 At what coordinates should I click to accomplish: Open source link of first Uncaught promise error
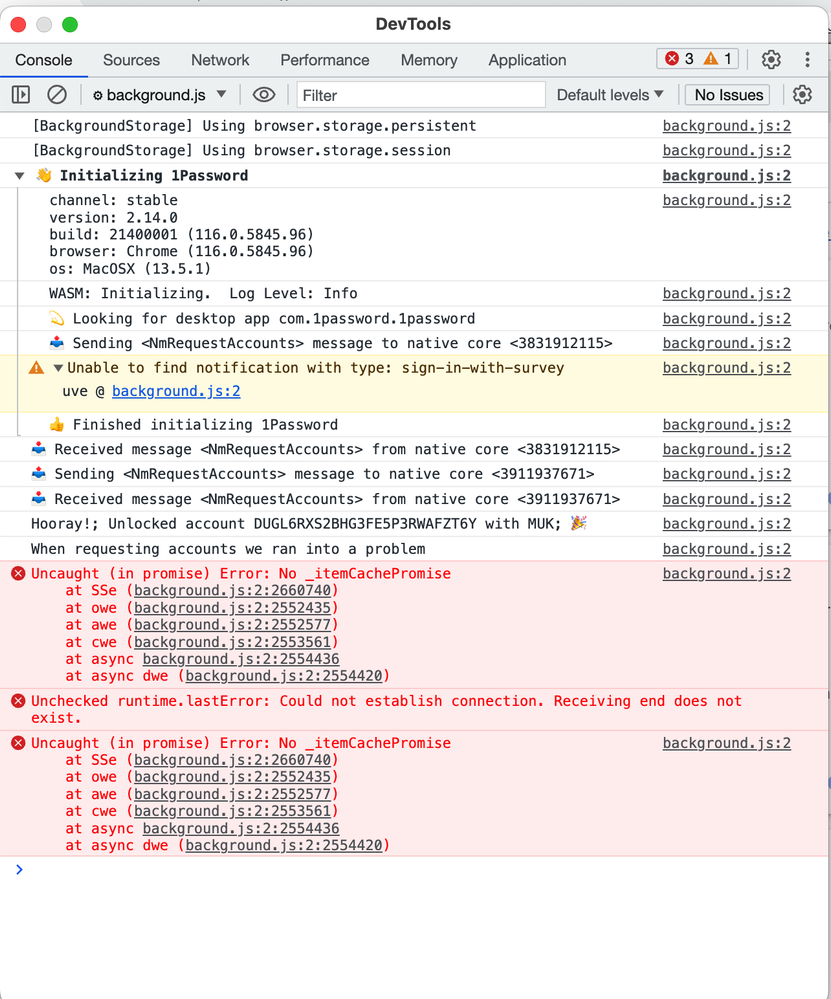point(726,573)
